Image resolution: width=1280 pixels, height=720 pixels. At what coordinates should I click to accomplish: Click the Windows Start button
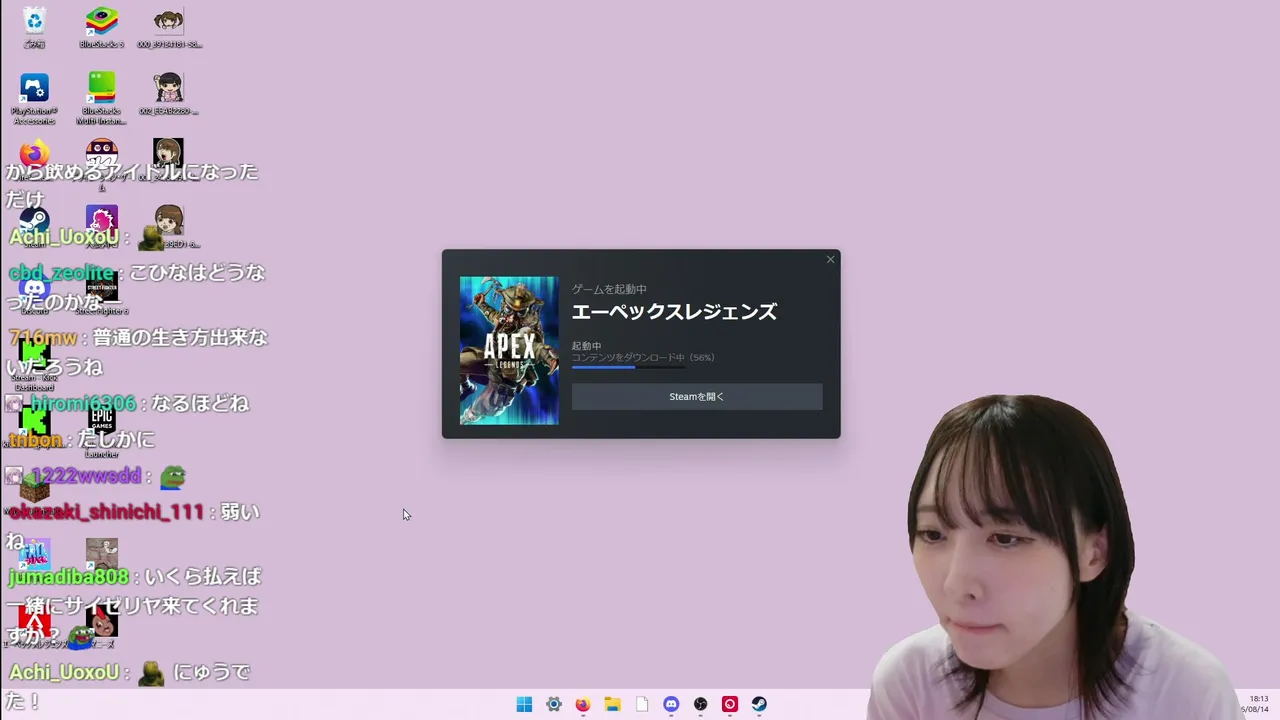524,704
